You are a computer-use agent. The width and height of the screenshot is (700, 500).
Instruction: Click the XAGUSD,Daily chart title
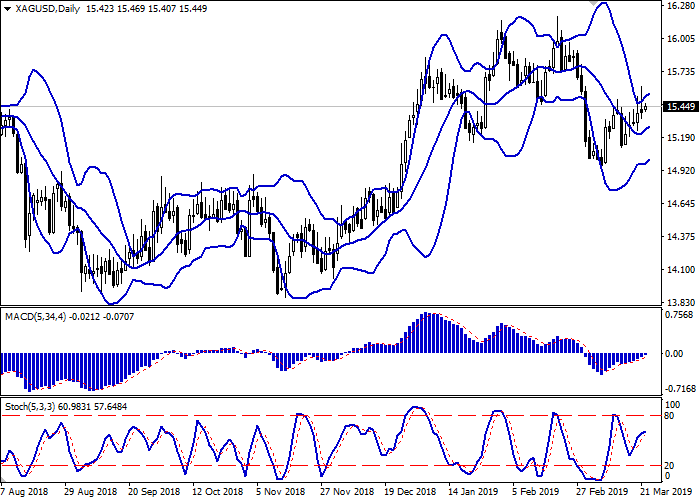[44, 7]
